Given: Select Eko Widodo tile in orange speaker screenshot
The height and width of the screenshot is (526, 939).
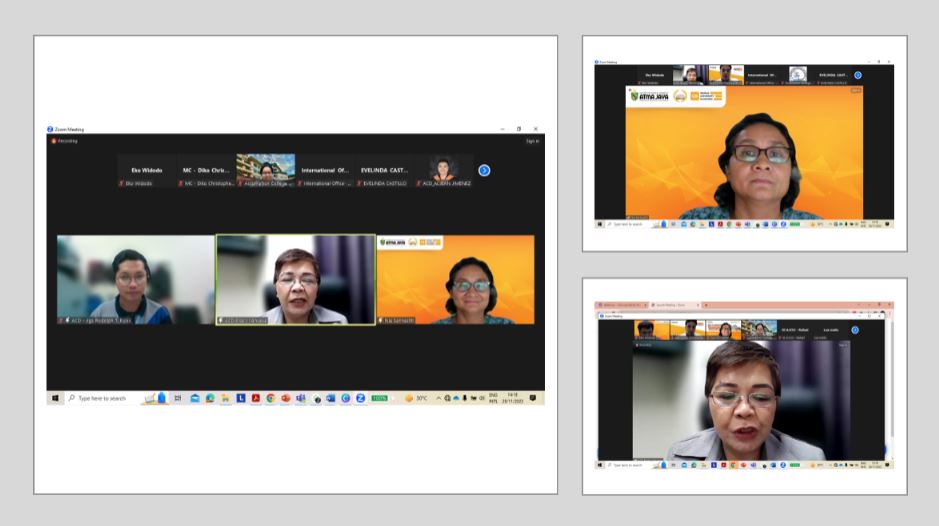Looking at the screenshot, I should point(655,75).
